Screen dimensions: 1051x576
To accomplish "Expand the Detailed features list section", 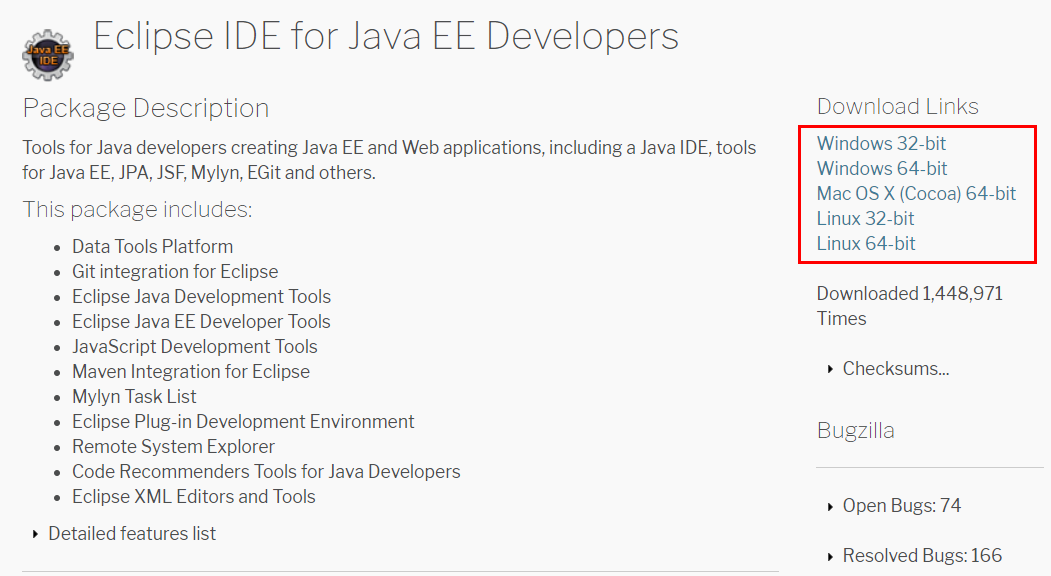I will click(x=124, y=534).
